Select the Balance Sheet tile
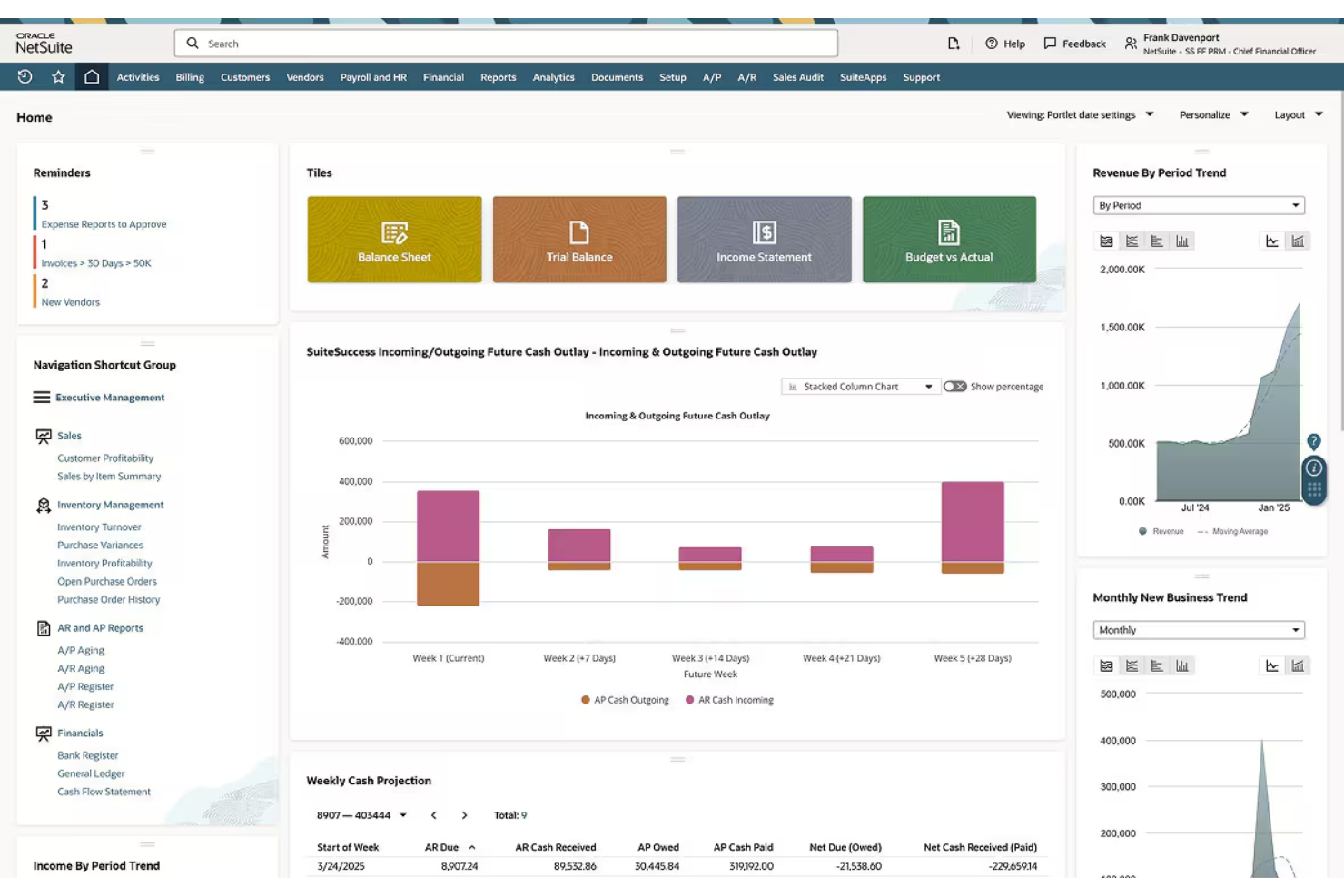Viewport: 1344px width, 896px height. pos(394,239)
